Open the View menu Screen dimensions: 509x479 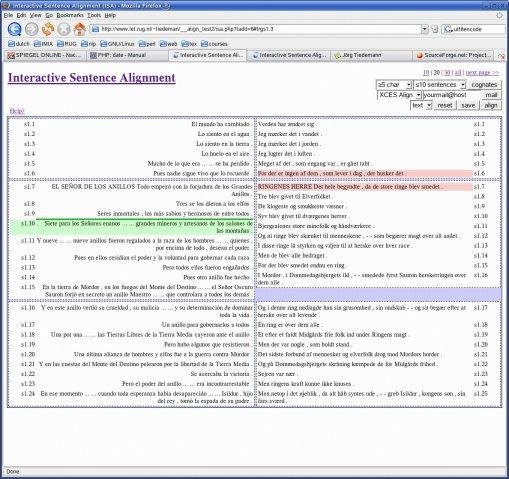pyautogui.click(x=36, y=15)
